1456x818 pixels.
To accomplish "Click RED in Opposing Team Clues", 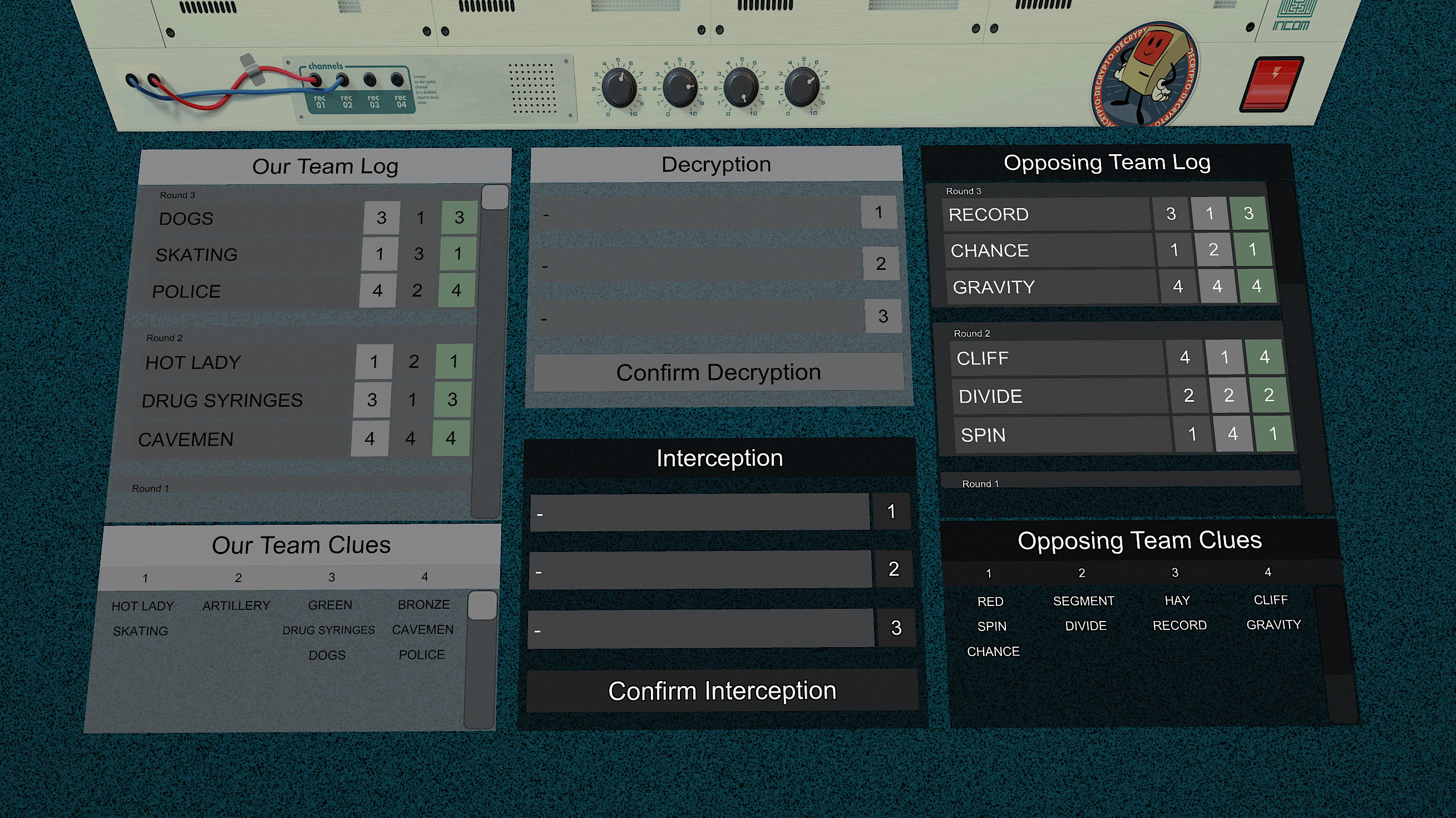I will point(990,602).
